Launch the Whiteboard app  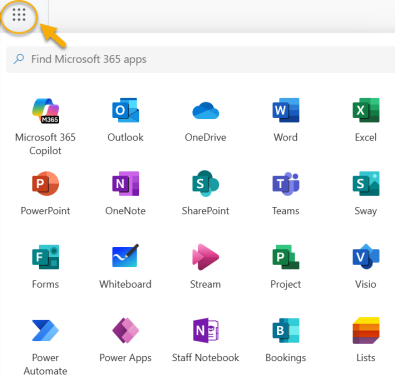[125, 256]
